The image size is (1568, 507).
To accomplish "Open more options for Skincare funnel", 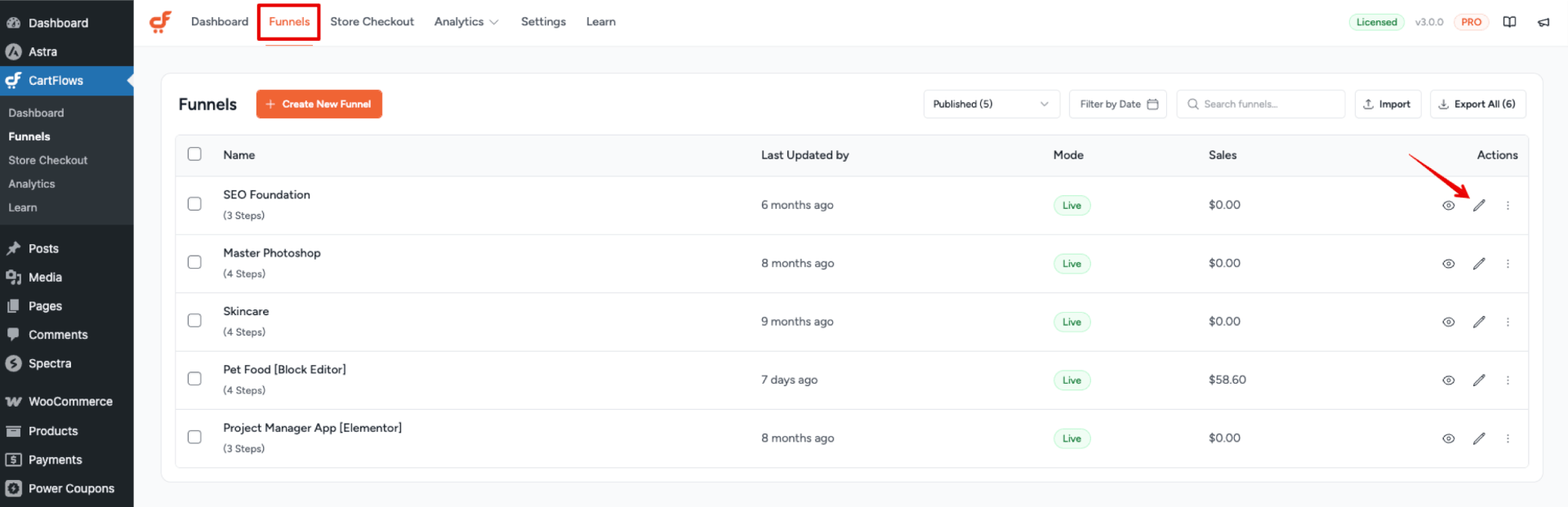I will click(1508, 322).
